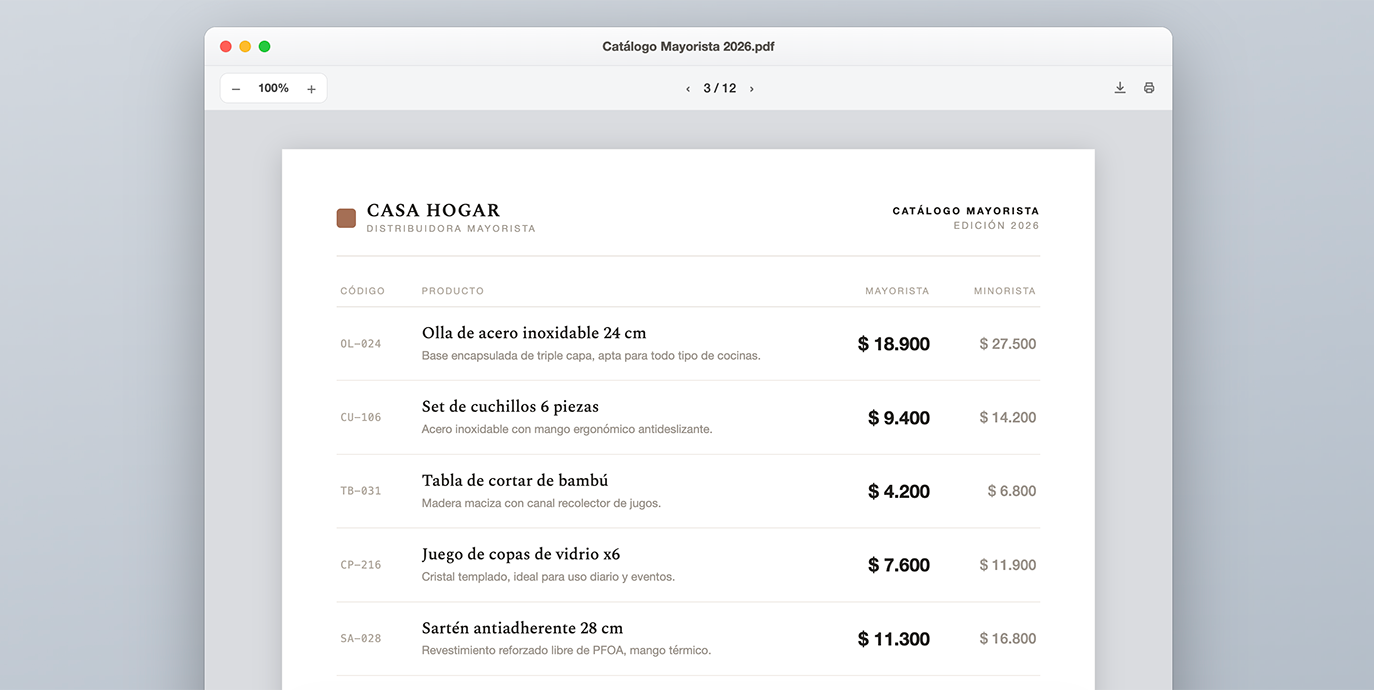The height and width of the screenshot is (690, 1374).
Task: Click description about mango ergonómico antideslizante
Action: point(567,430)
